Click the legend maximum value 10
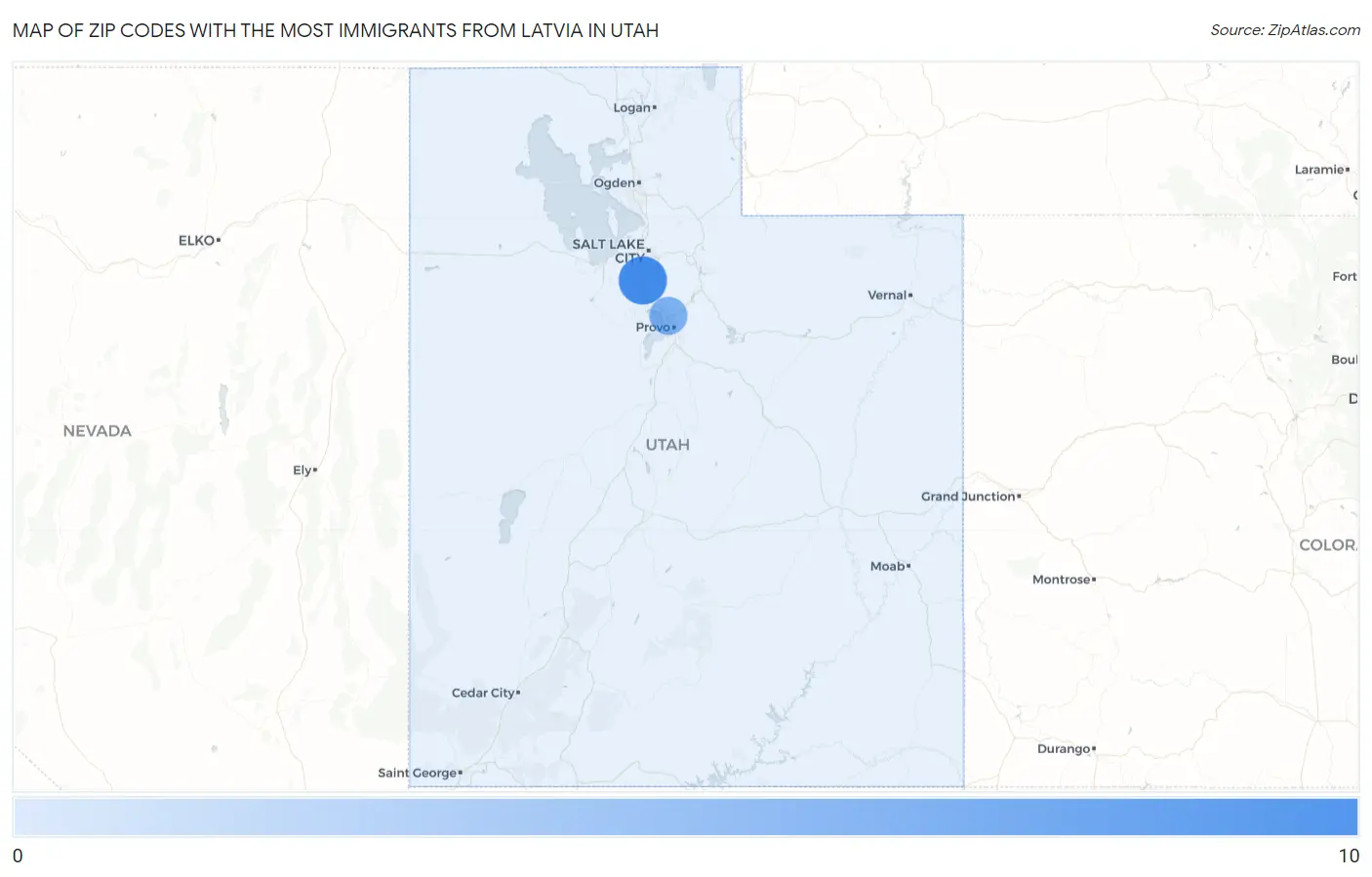 click(1349, 856)
